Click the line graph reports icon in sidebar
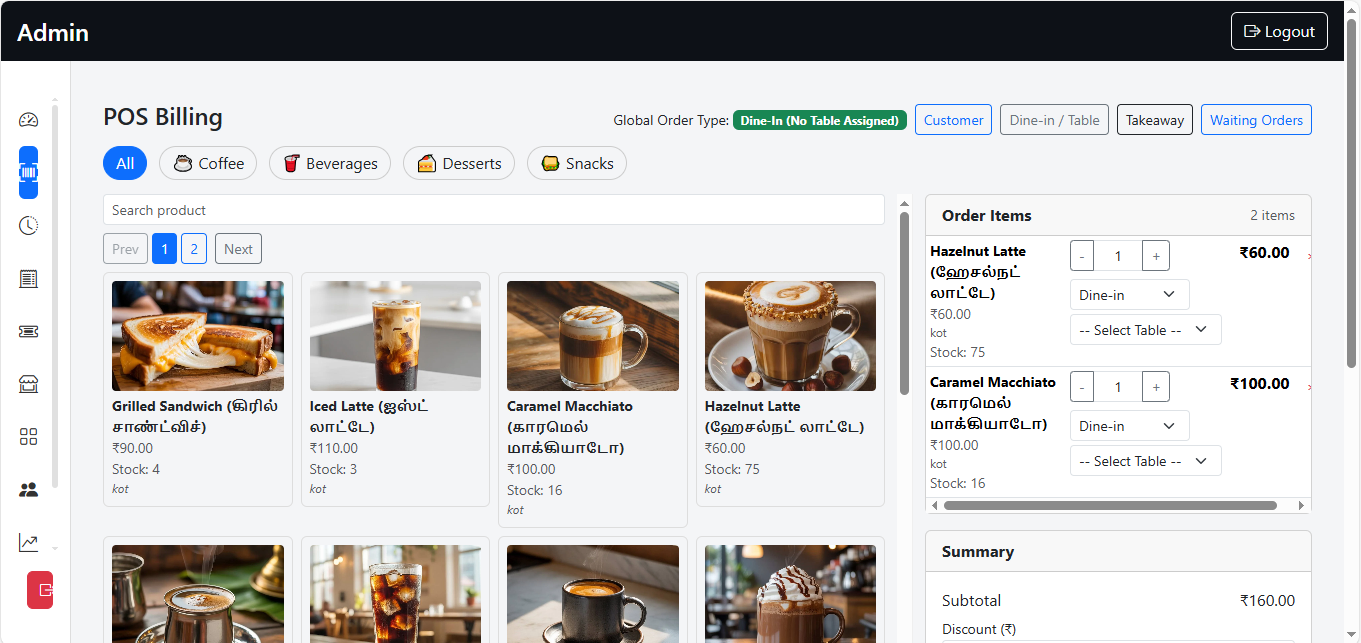The height and width of the screenshot is (643, 1361). click(x=28, y=543)
